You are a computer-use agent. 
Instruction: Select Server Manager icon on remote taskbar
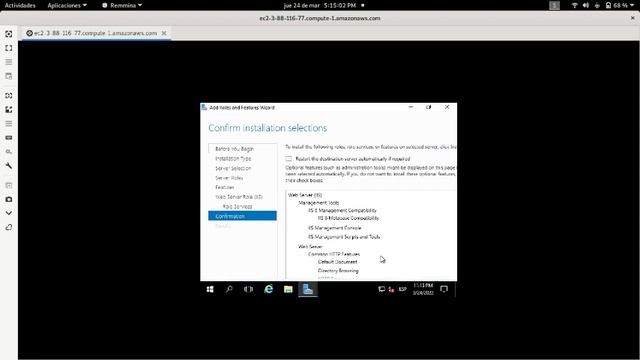pos(308,289)
